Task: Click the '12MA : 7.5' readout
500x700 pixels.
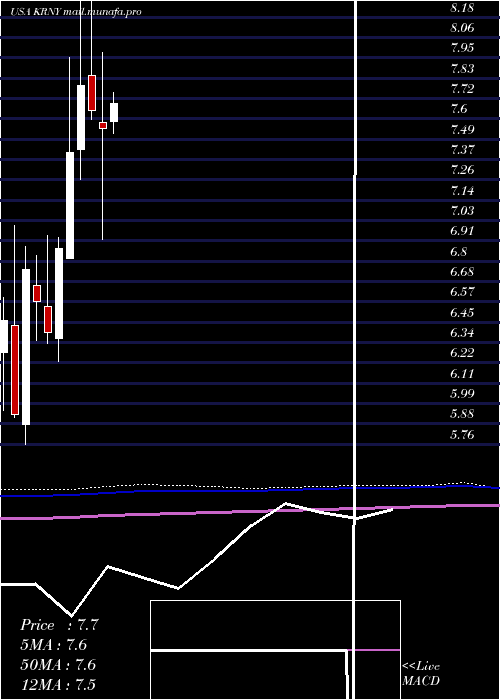Action: [x=58, y=685]
